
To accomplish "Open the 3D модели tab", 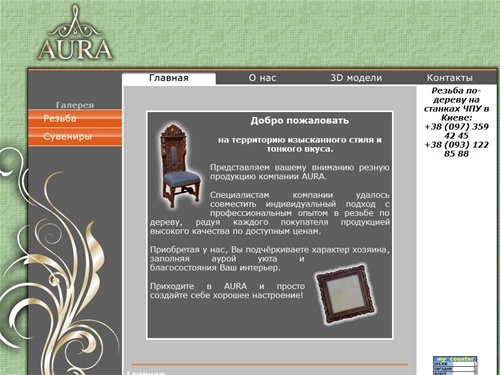I will [356, 78].
